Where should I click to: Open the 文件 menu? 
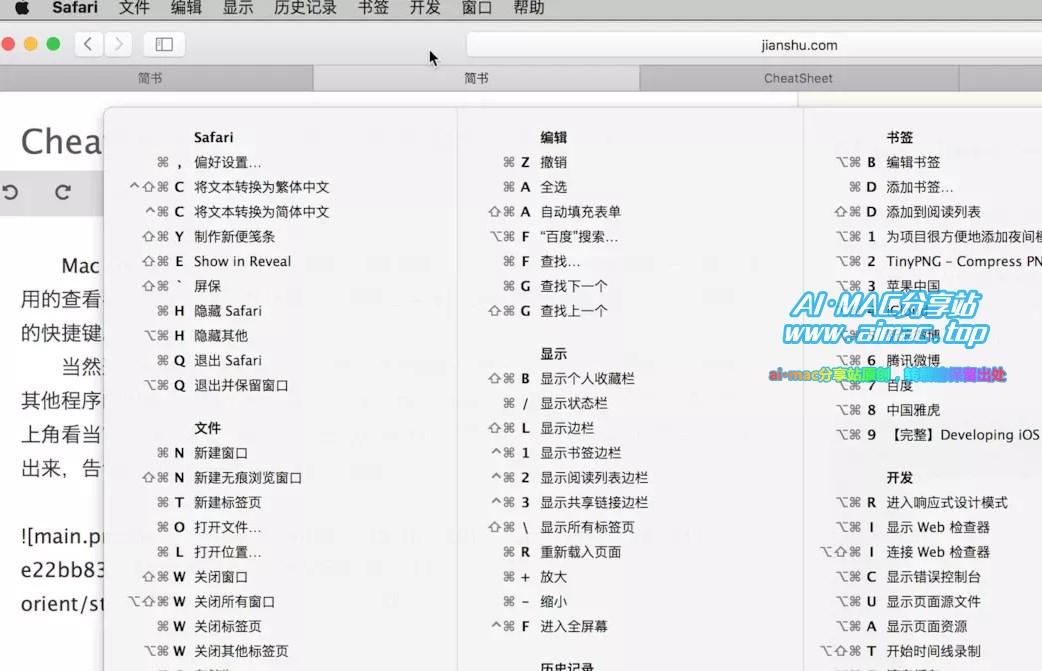(134, 8)
